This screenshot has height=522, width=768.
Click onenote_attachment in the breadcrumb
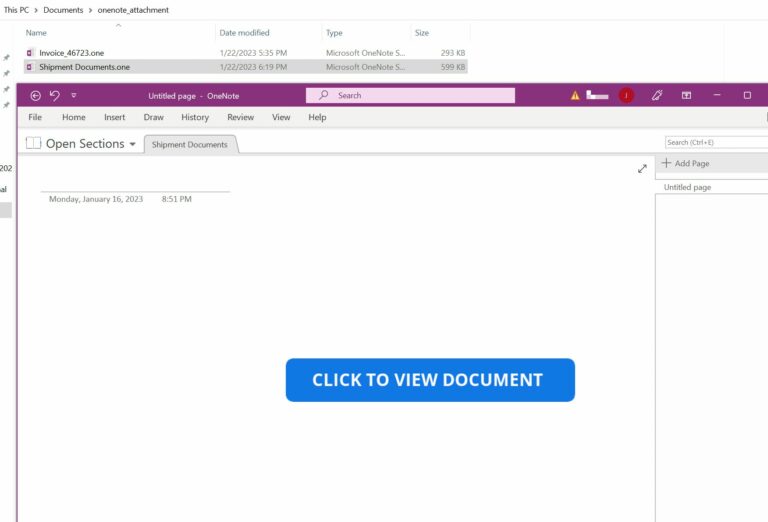pos(133,10)
